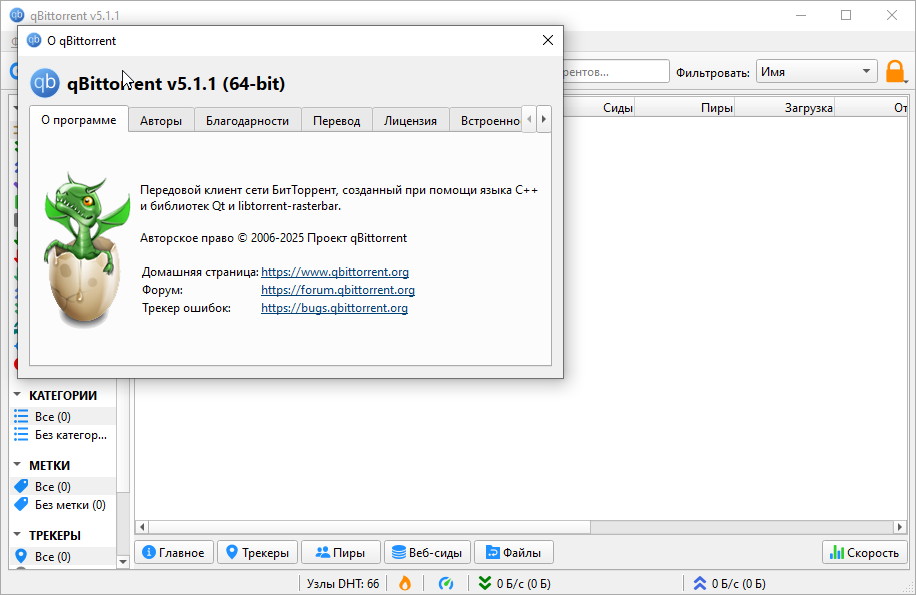Open the Пиры details tab
This screenshot has width=916, height=595.
pyautogui.click(x=341, y=552)
